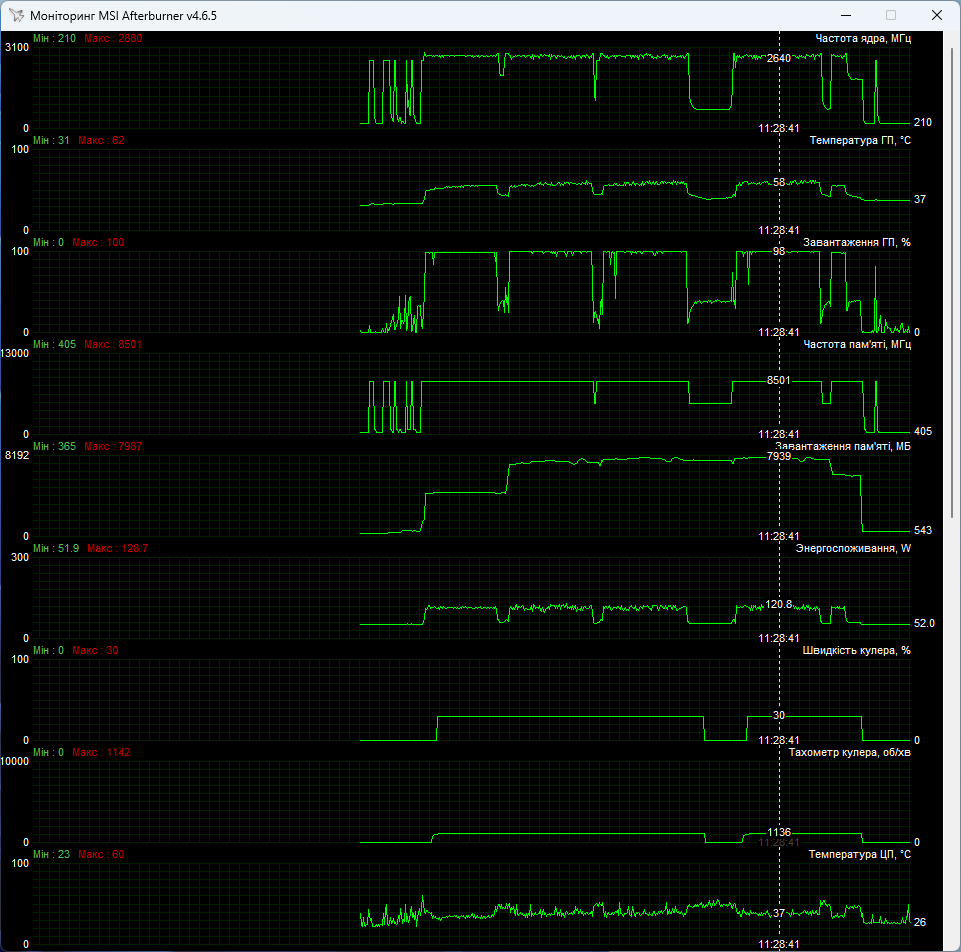The image size is (961, 952).
Task: Click the 'Завантаження пам'яті, МБ' graph title
Action: click(x=843, y=446)
